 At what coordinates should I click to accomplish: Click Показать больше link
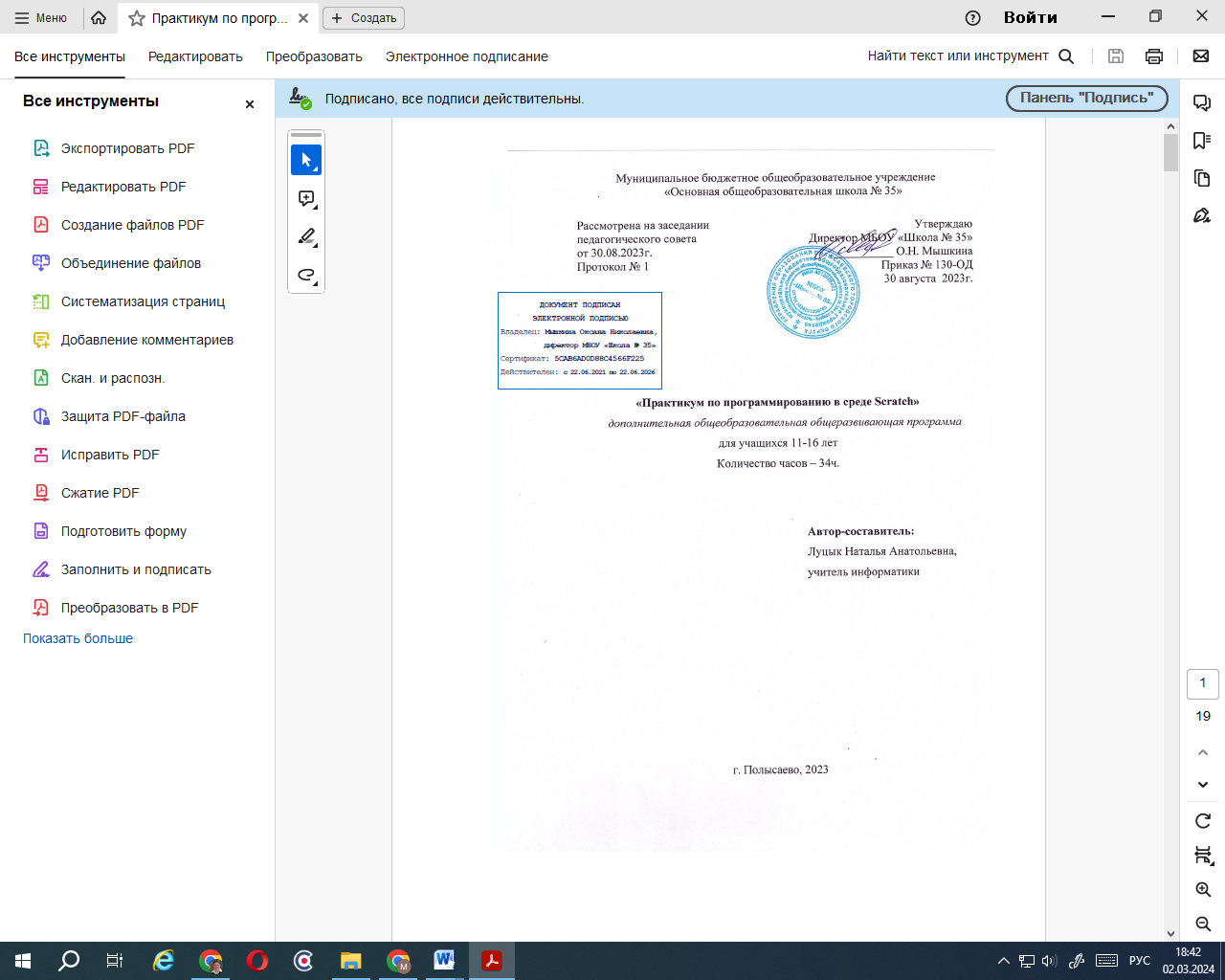coord(78,638)
